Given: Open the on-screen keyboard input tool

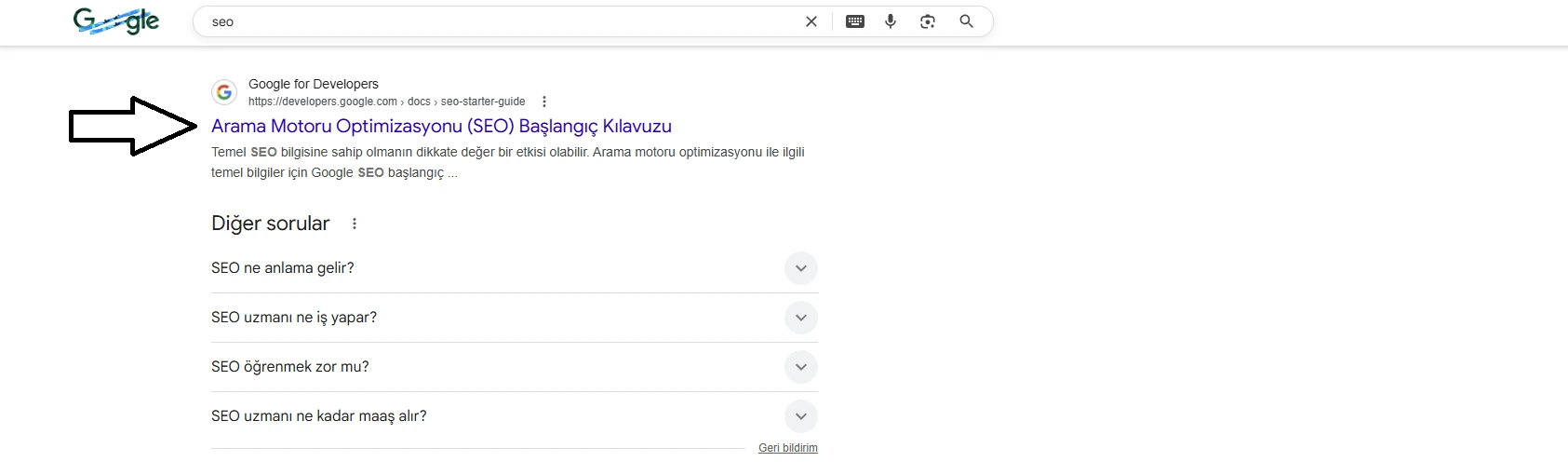Looking at the screenshot, I should (x=855, y=21).
